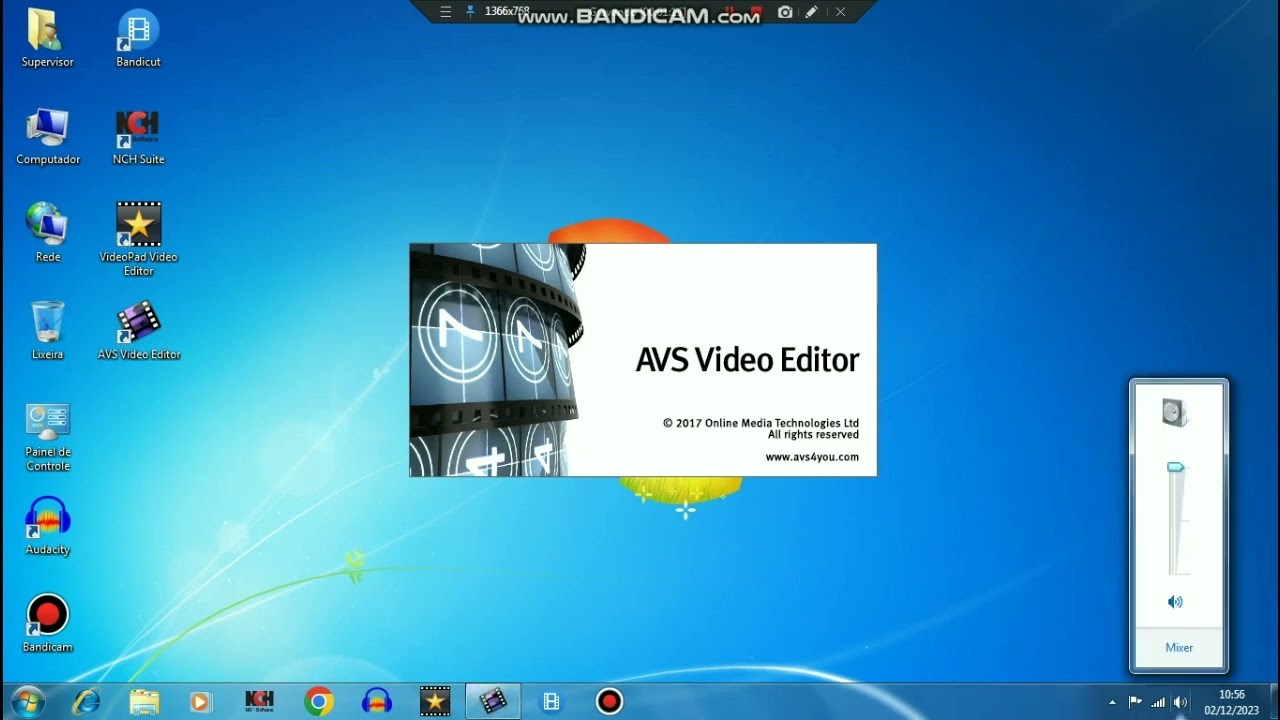
Task: Close the Bandicam recording bar
Action: (x=840, y=12)
